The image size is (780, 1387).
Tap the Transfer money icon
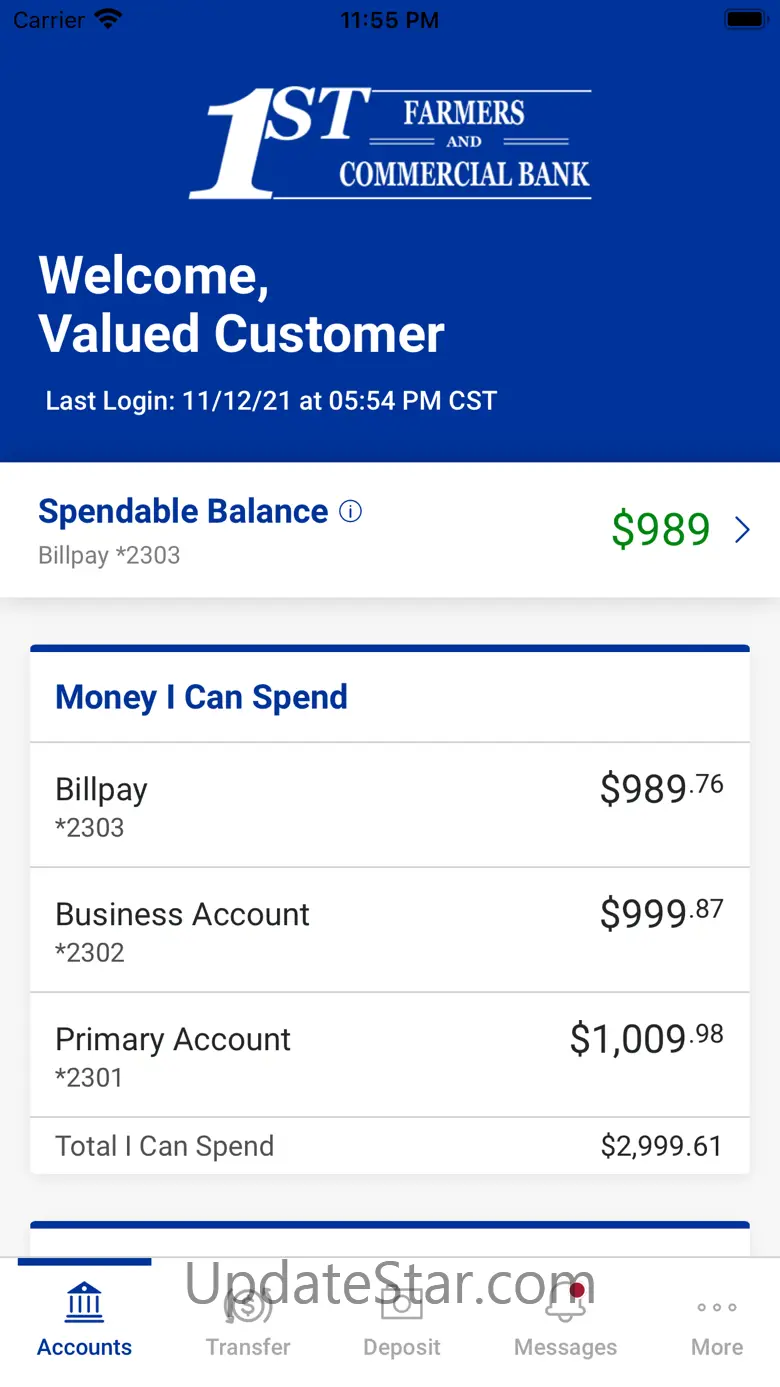(248, 1304)
